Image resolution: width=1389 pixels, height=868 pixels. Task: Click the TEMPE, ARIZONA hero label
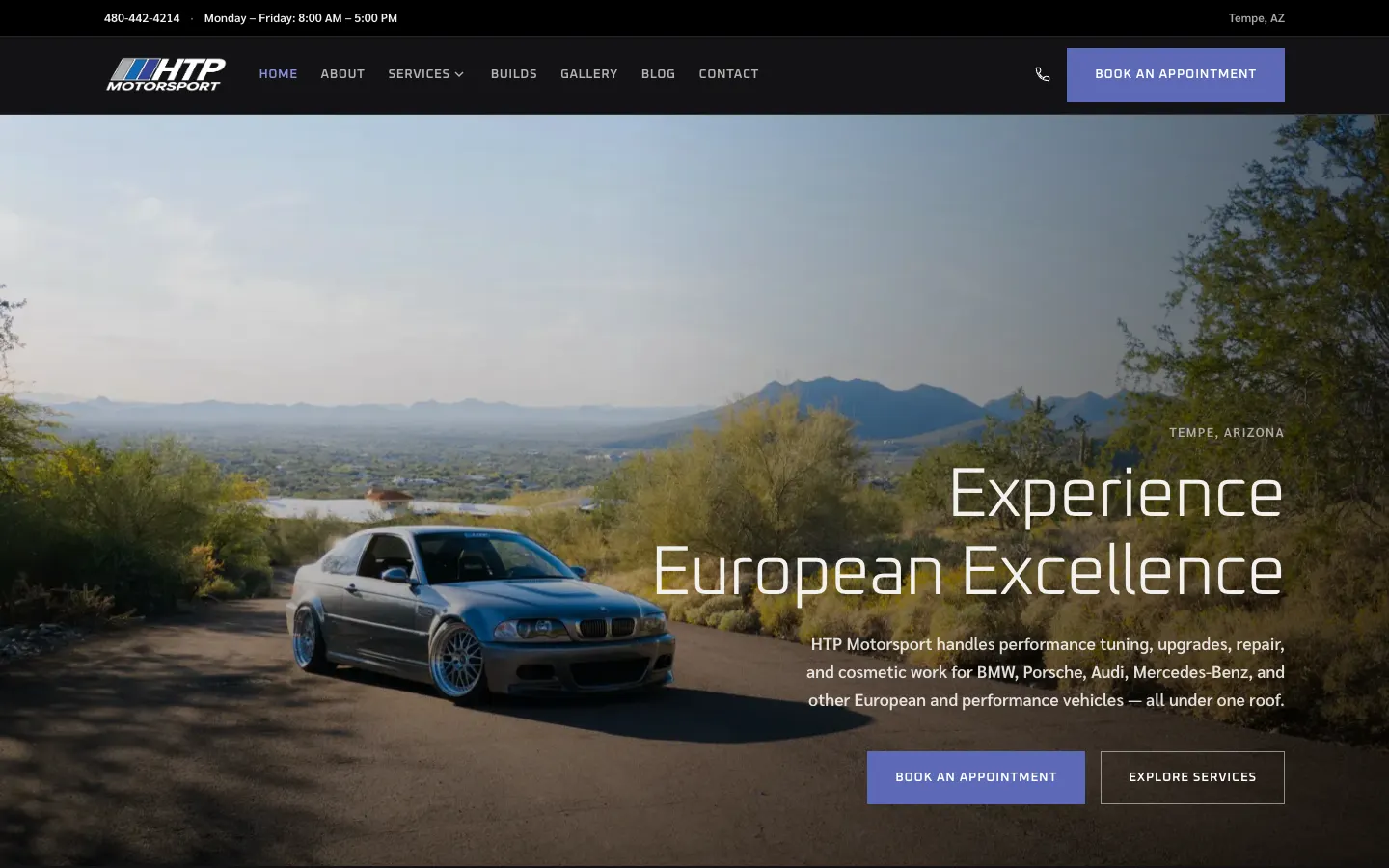coord(1227,433)
